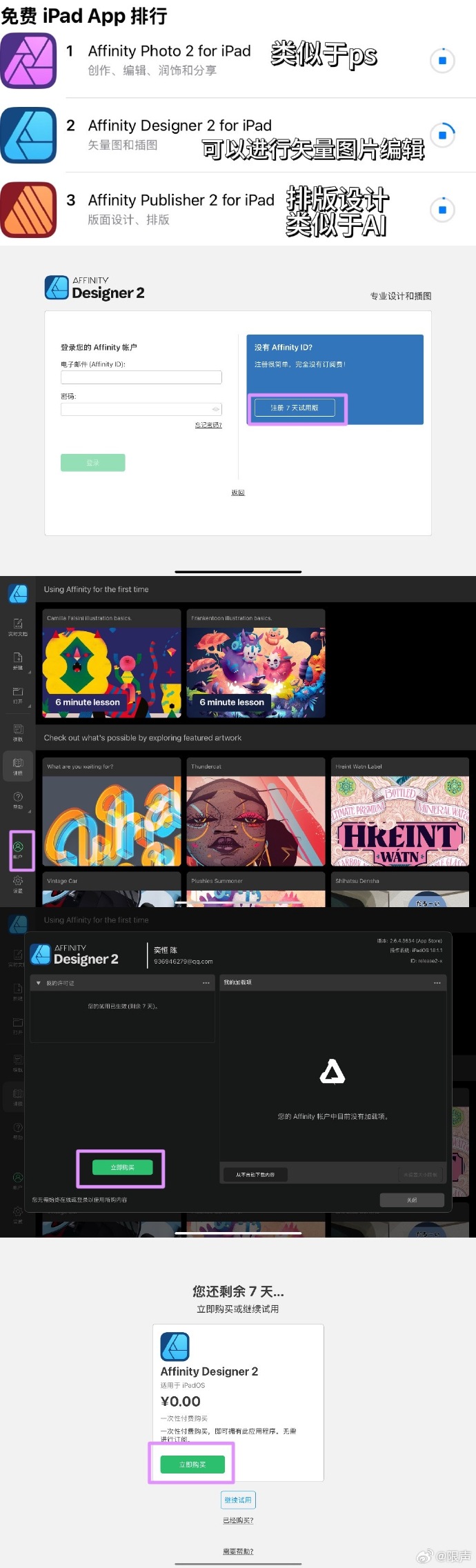Open the Hreint Watn Label artwork
476x1568 pixels.
pyautogui.click(x=400, y=813)
